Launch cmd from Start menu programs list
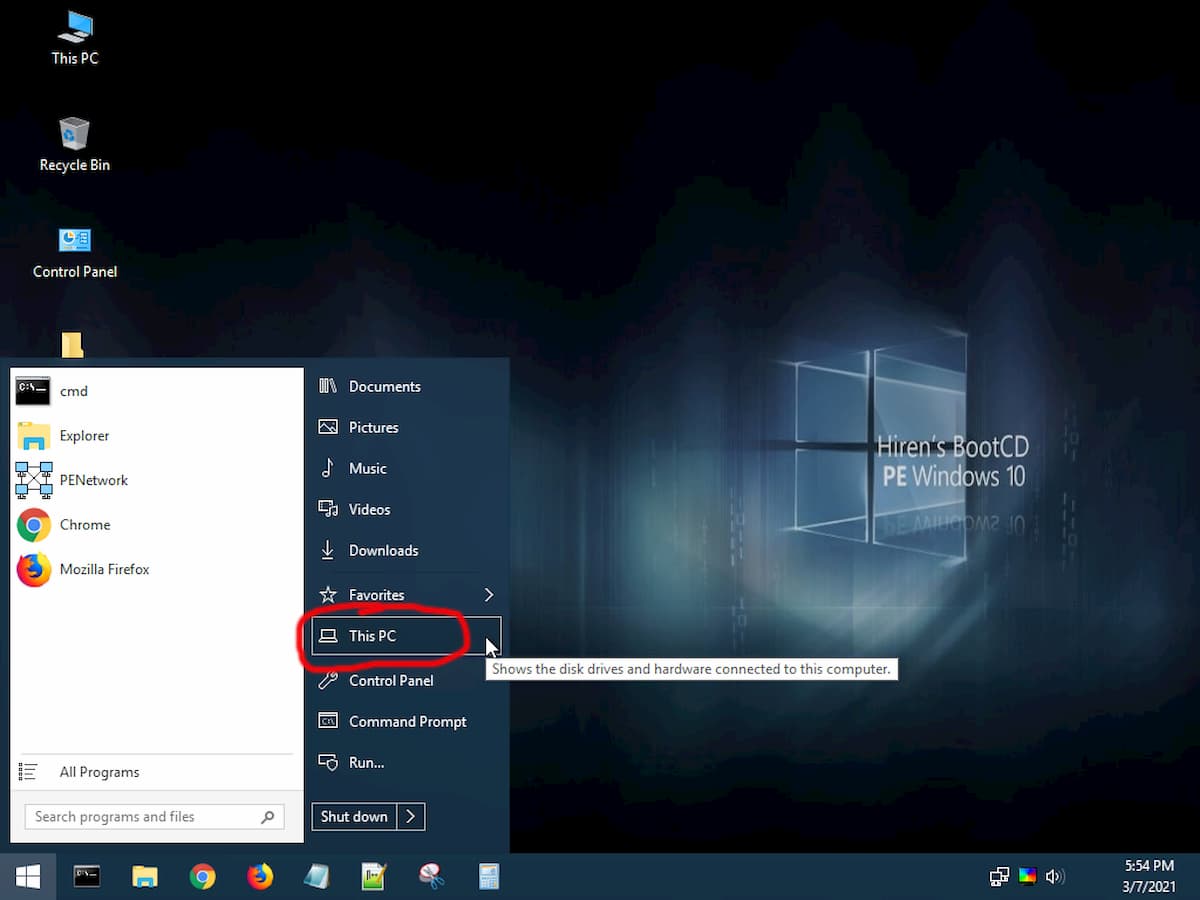 tap(157, 391)
